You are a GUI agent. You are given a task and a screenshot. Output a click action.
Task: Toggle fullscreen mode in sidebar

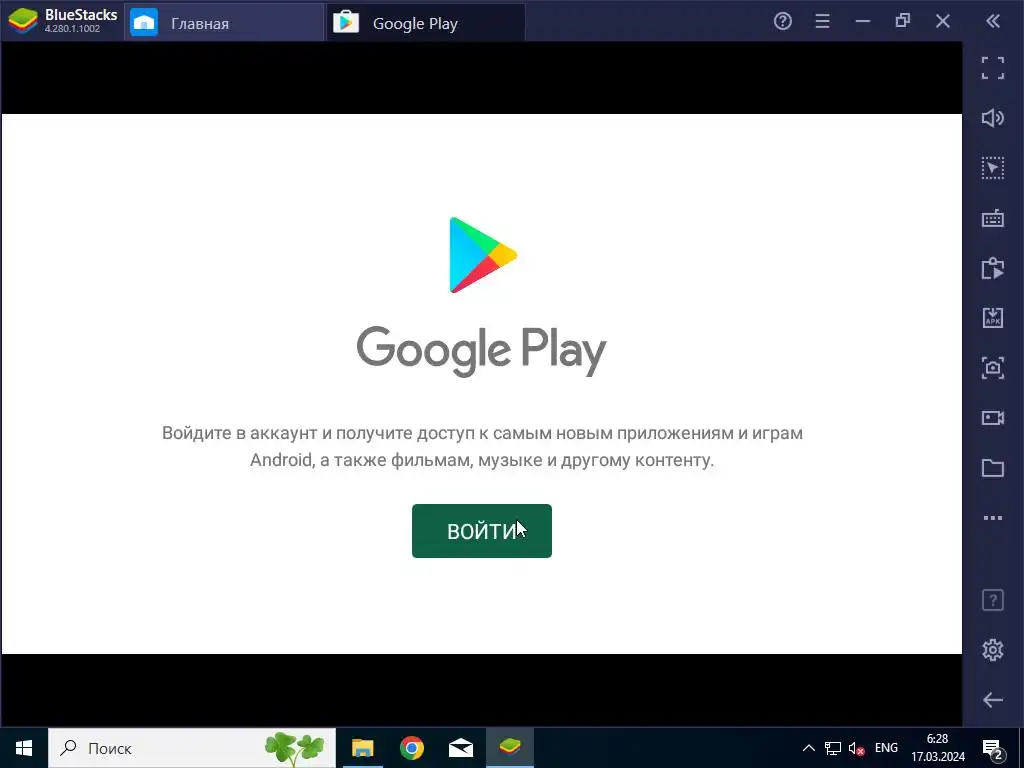click(x=993, y=68)
